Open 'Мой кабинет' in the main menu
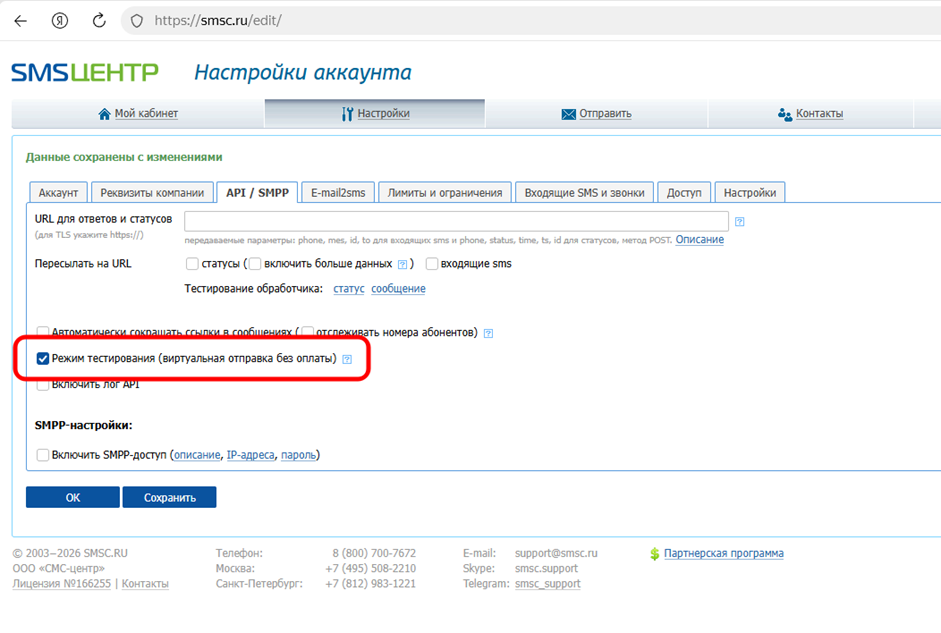 (x=138, y=114)
